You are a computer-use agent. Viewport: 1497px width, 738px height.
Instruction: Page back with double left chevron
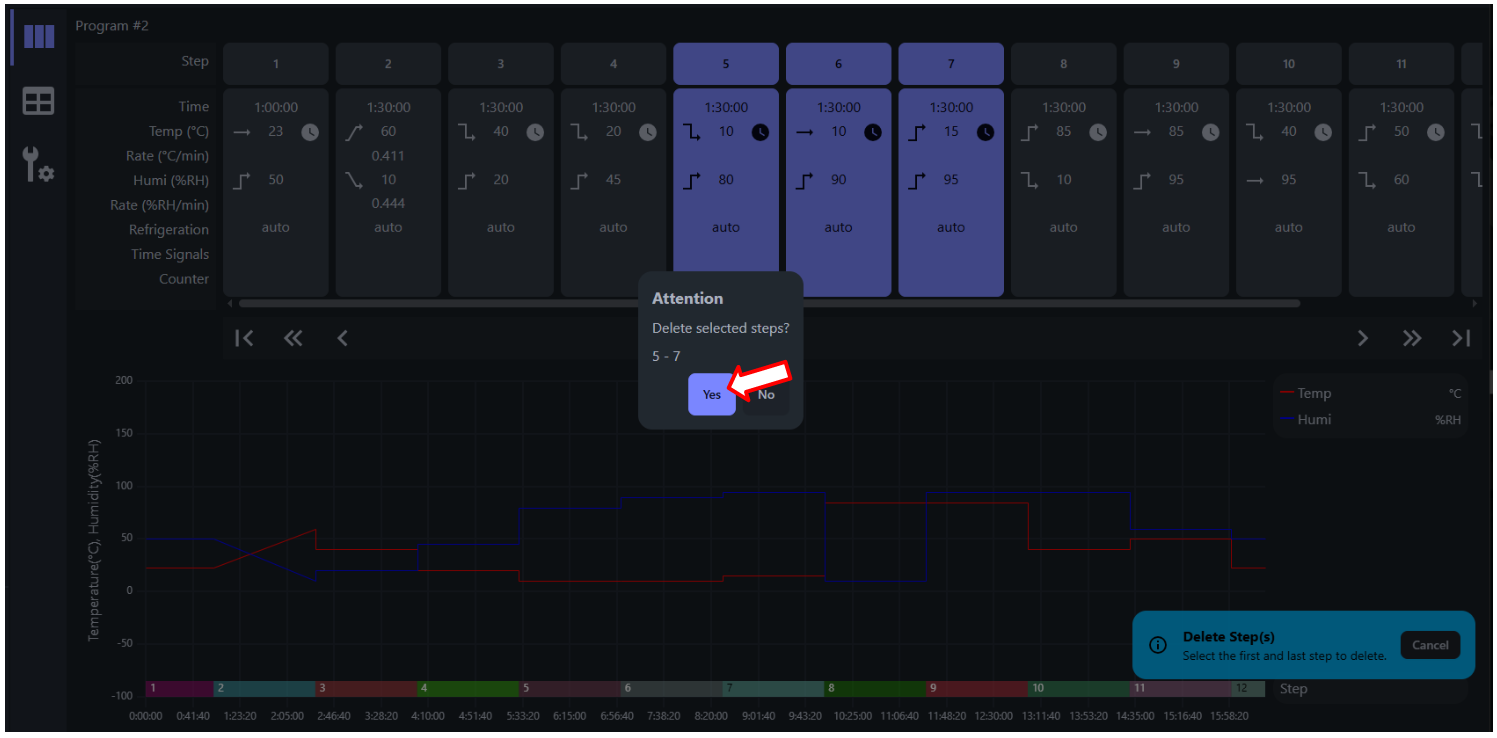point(293,338)
